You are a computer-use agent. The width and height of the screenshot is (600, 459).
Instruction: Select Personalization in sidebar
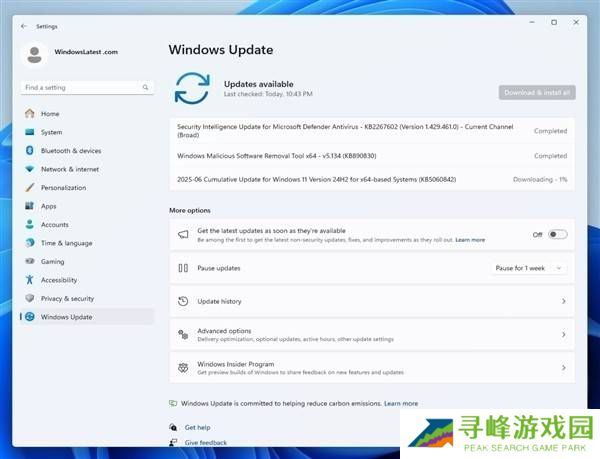coord(64,188)
